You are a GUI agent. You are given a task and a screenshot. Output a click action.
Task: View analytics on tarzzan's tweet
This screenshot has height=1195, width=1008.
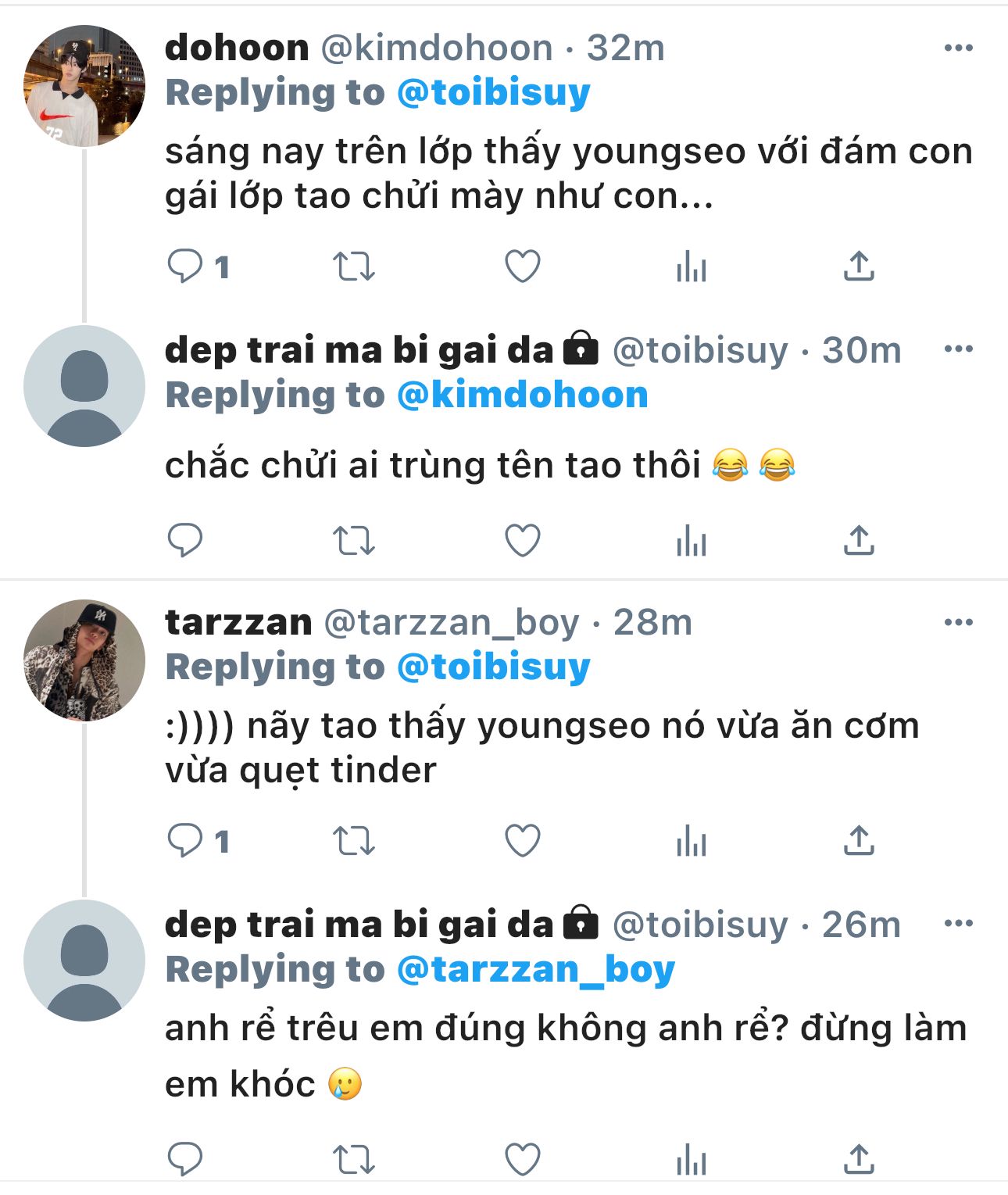(x=692, y=842)
